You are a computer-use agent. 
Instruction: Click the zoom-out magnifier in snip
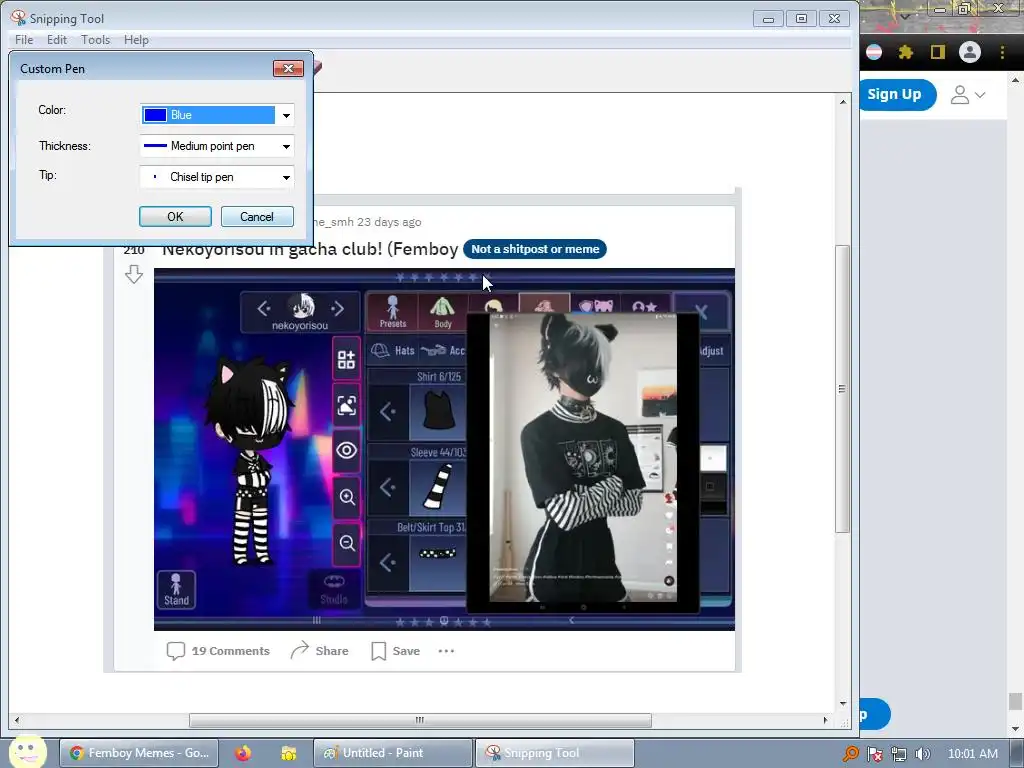pyautogui.click(x=346, y=543)
